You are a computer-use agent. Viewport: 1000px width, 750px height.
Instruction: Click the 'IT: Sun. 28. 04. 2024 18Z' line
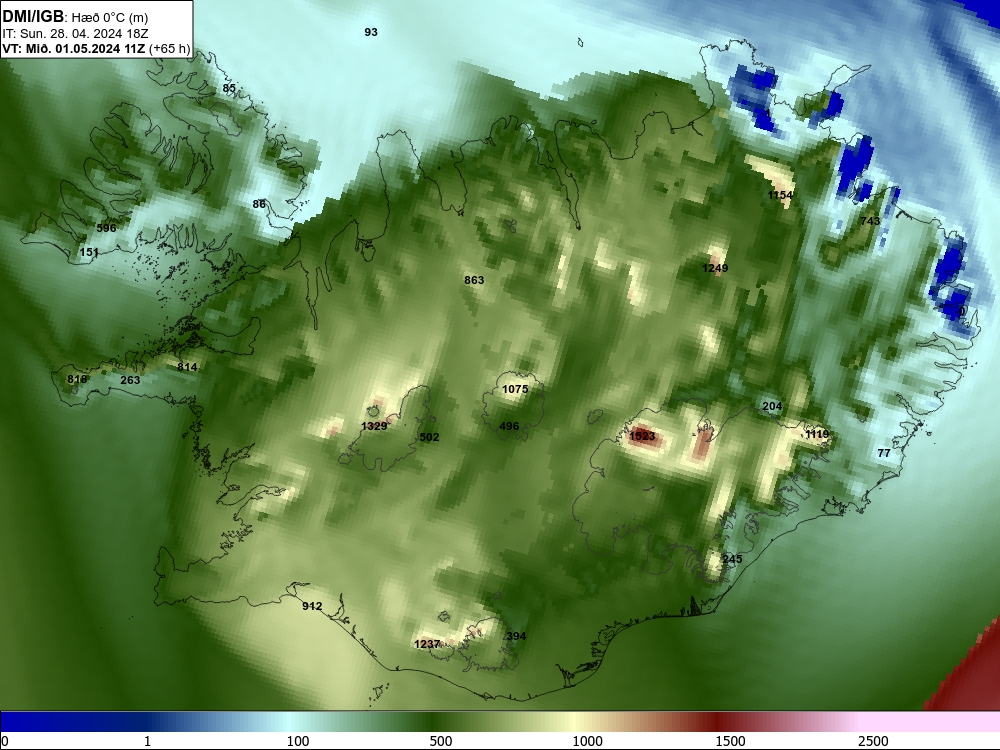(x=75, y=33)
